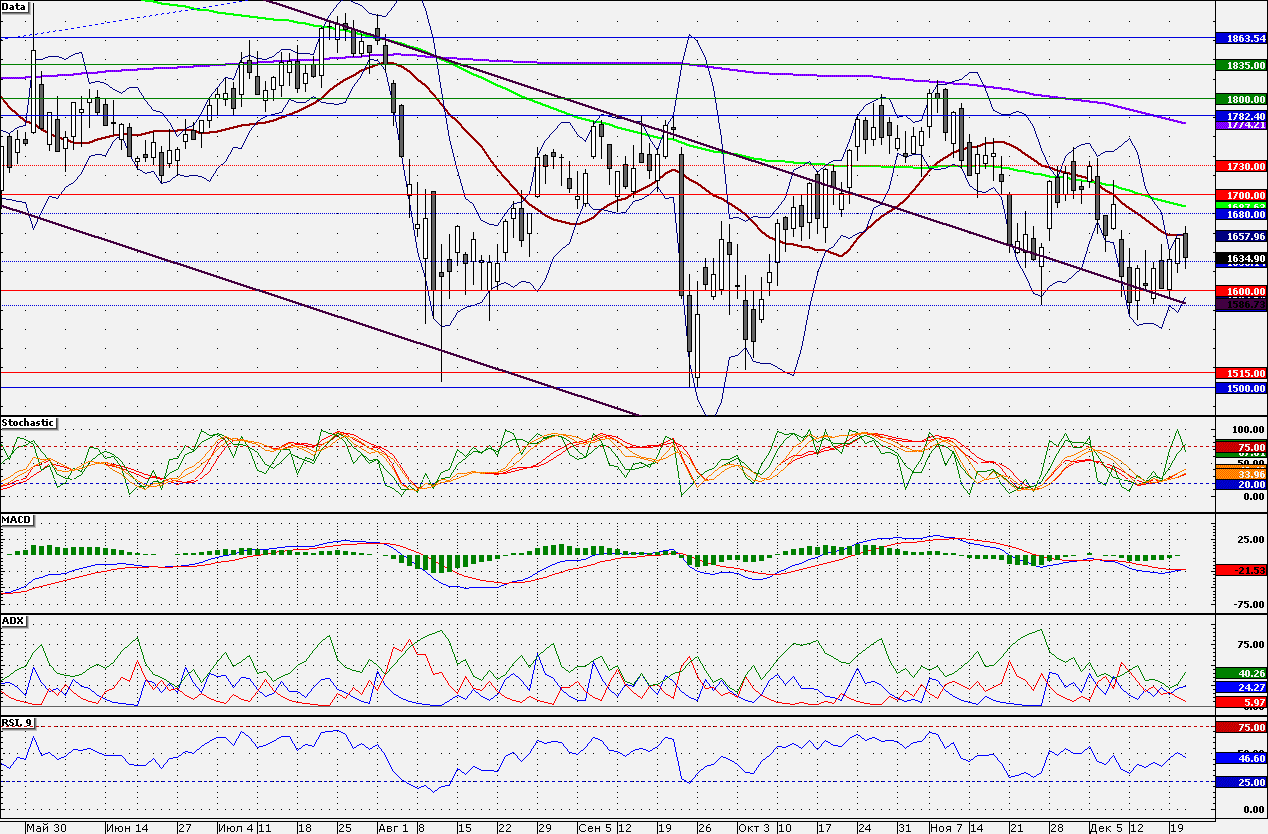Select the blue 1500.00 level tag
This screenshot has width=1268, height=834.
pos(1240,388)
